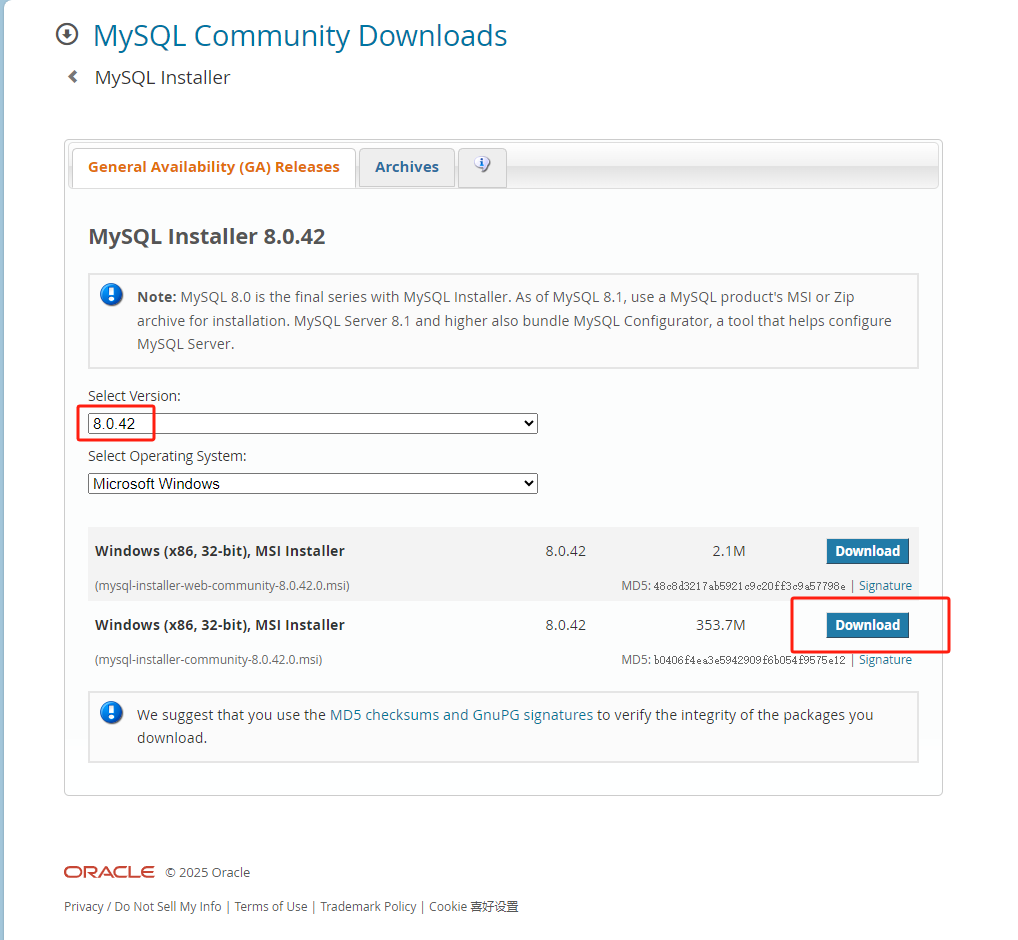This screenshot has height=940, width=1018.
Task: Open Cookie 喜好设置 footer link
Action: 473,906
